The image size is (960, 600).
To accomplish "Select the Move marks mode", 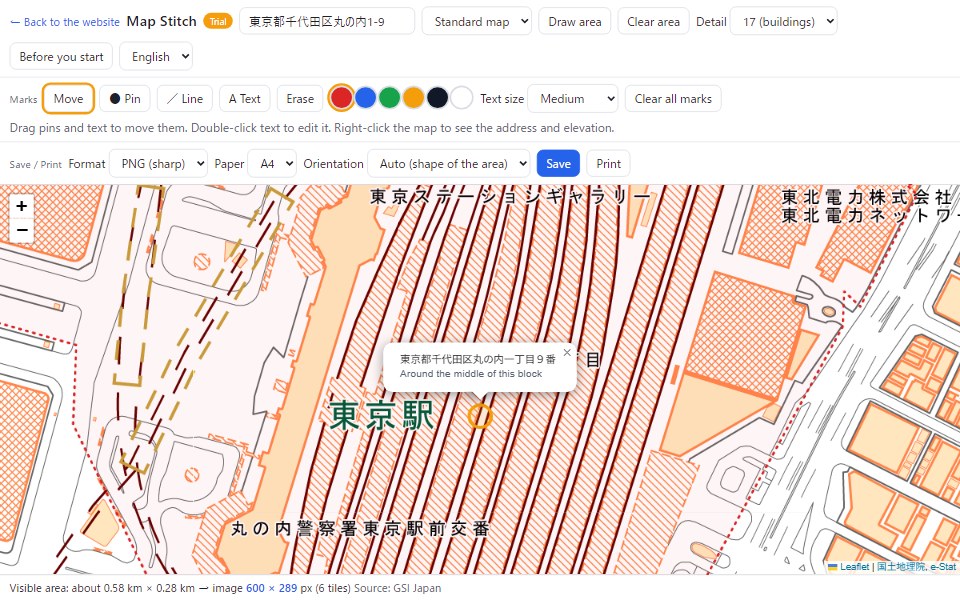I will pos(68,99).
